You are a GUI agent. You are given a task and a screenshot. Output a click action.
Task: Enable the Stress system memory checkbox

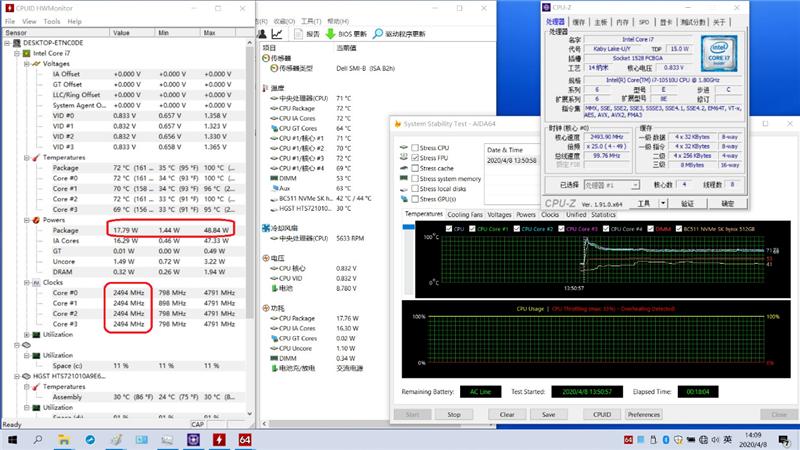[x=415, y=178]
